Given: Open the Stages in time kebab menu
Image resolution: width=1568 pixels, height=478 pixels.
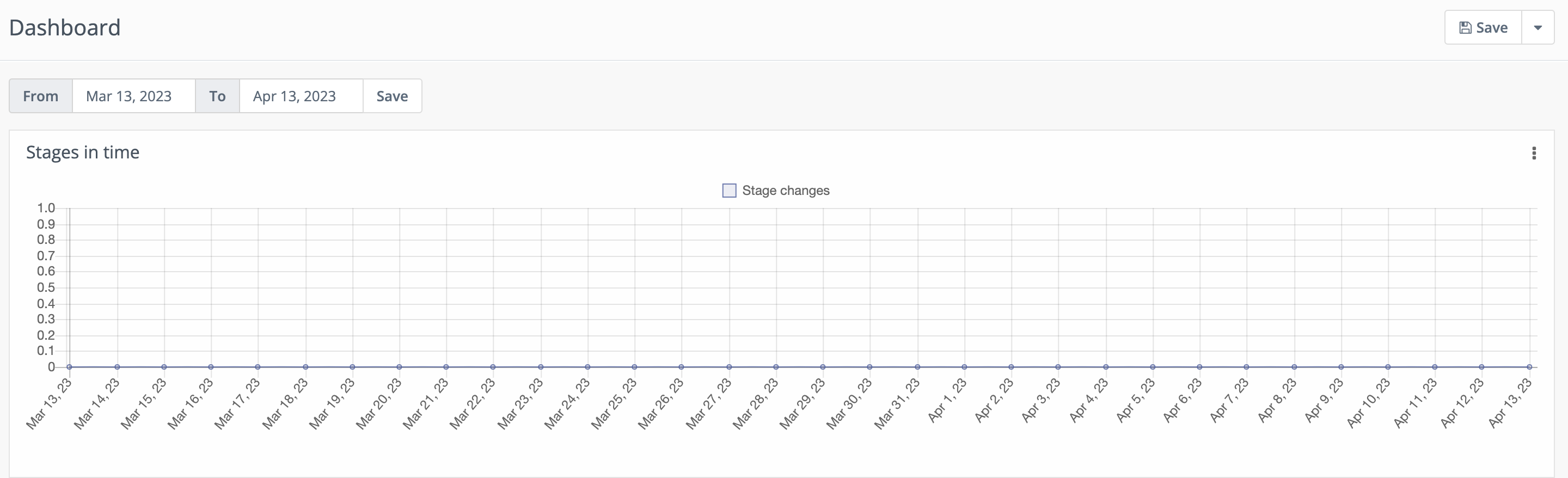Looking at the screenshot, I should [x=1534, y=153].
